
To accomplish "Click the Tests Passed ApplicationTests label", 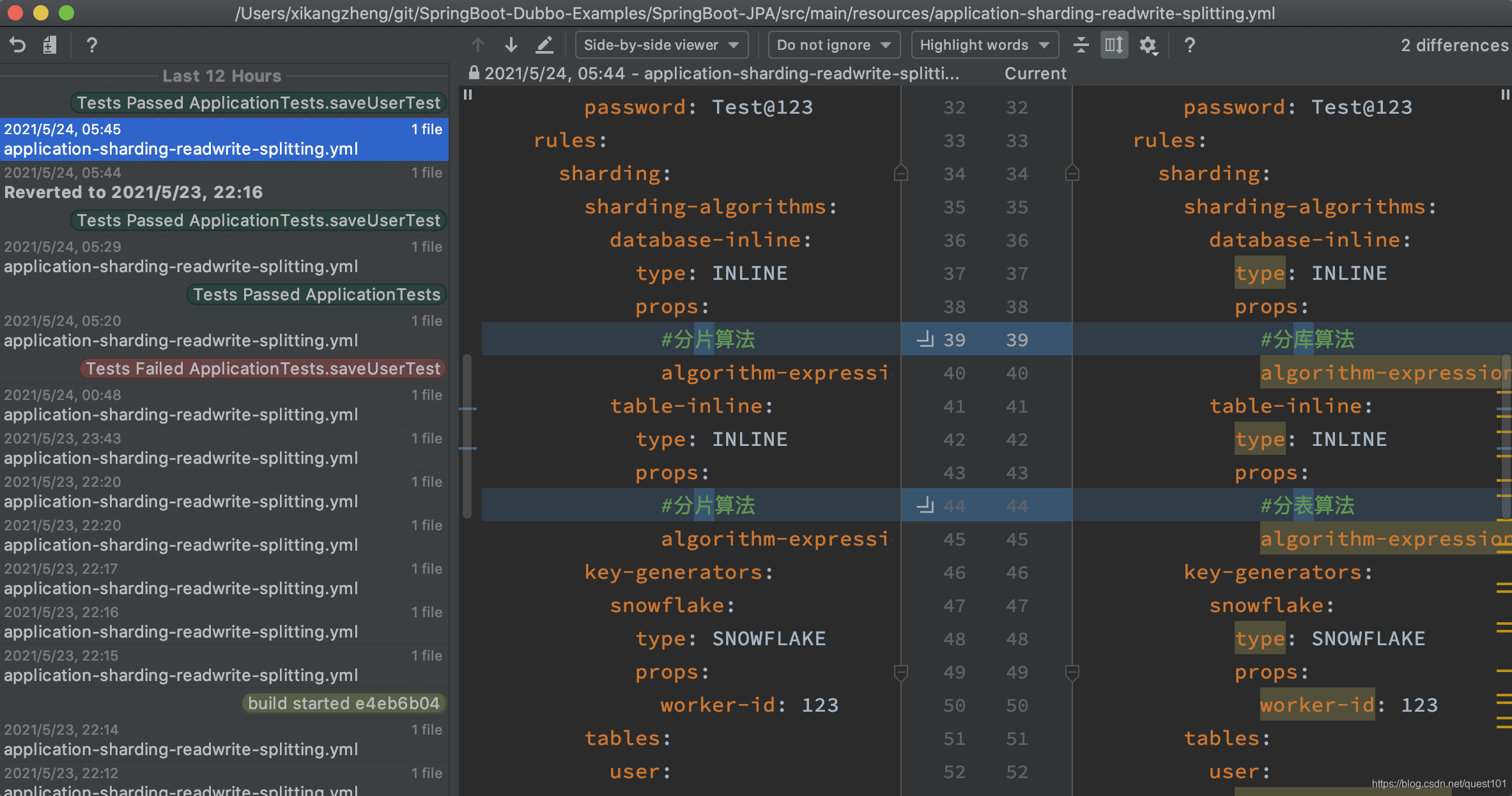I will coord(316,295).
